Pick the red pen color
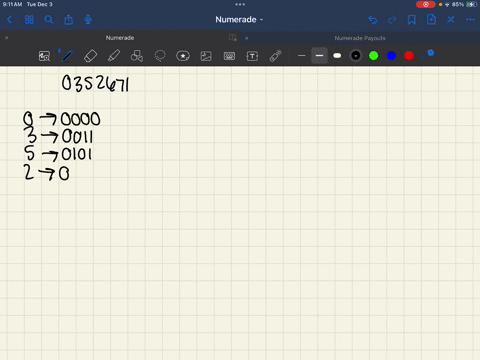480x360 pixels. 409,56
